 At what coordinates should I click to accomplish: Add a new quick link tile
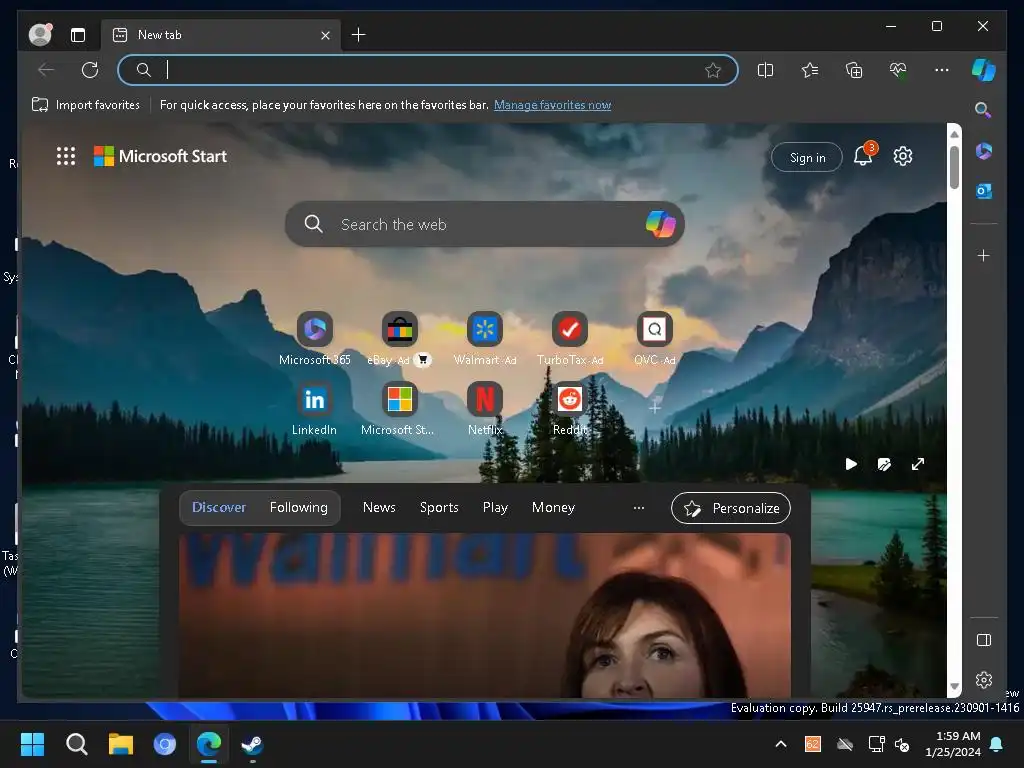(x=654, y=408)
